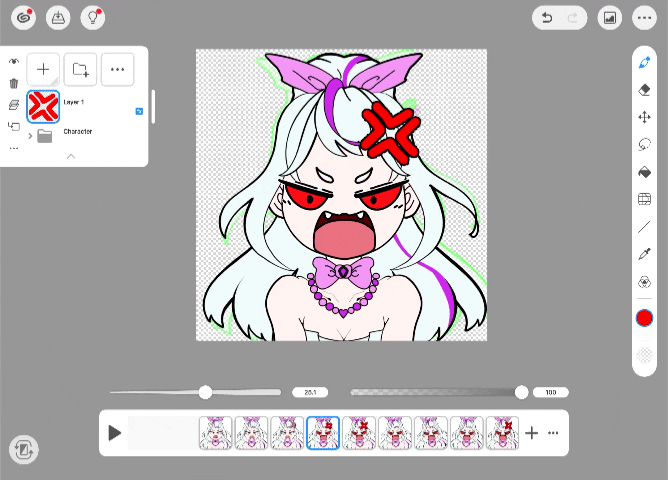Select the Eyedropper tool
The image size is (668, 480).
645,254
